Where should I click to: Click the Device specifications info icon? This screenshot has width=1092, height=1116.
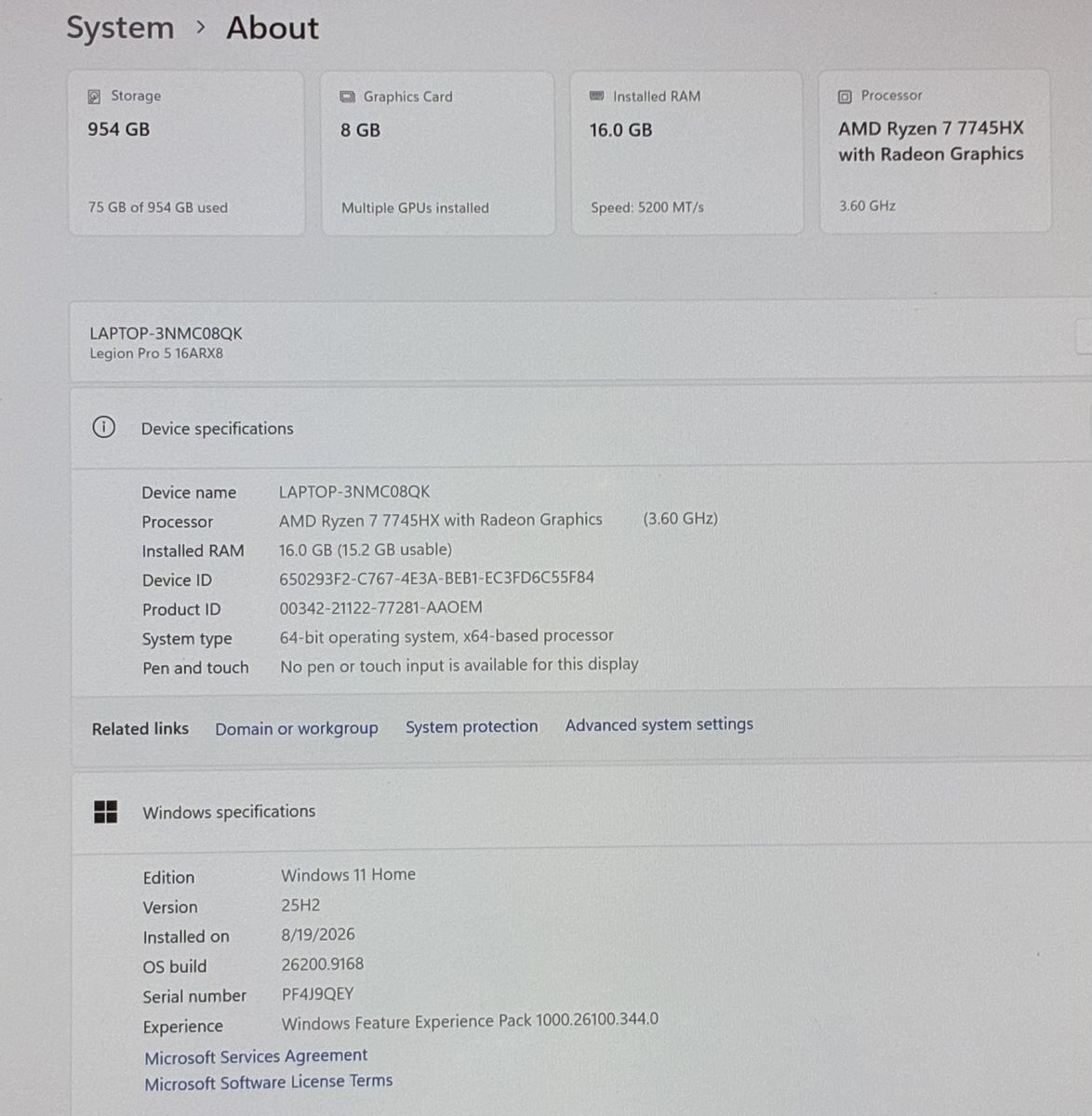pyautogui.click(x=104, y=428)
